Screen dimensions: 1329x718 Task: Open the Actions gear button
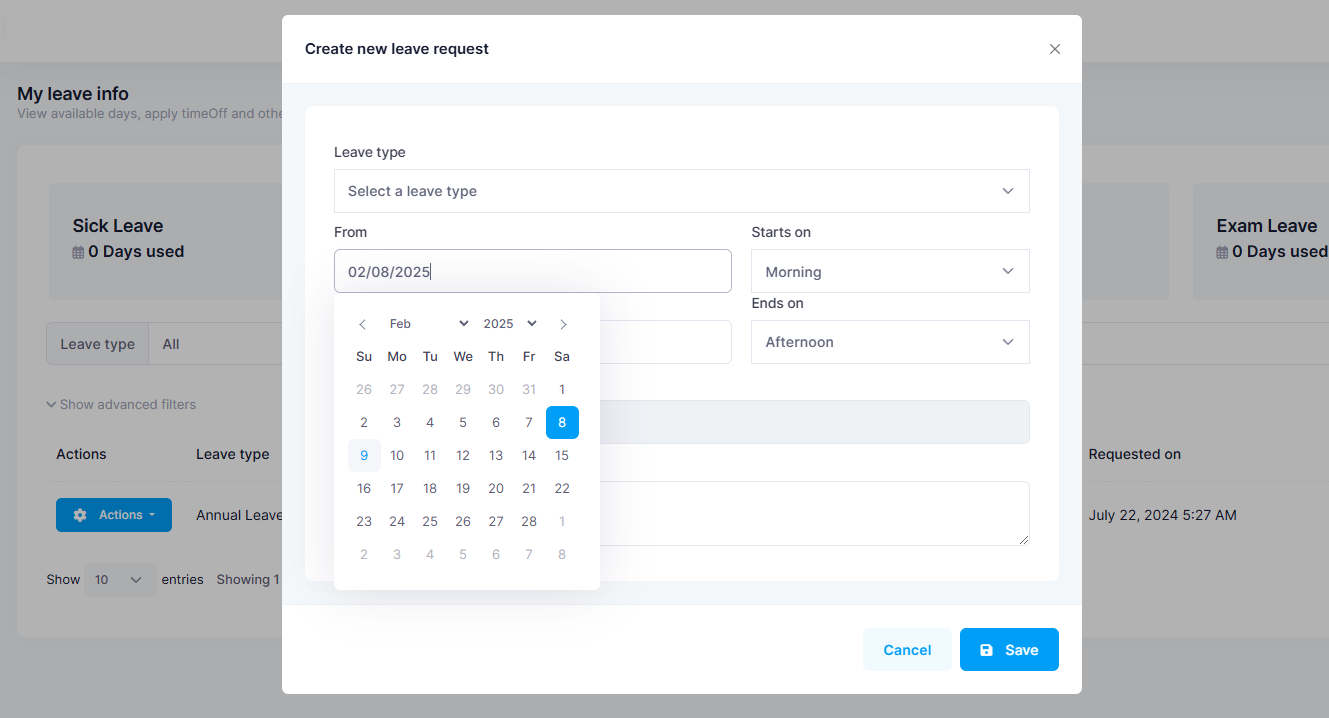114,515
